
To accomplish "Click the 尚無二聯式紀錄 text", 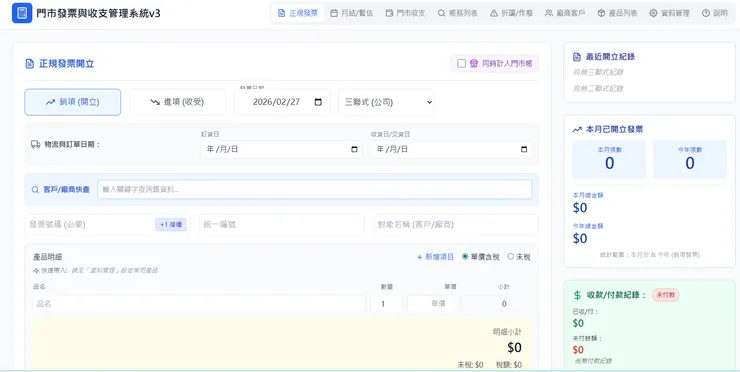I will (598, 88).
